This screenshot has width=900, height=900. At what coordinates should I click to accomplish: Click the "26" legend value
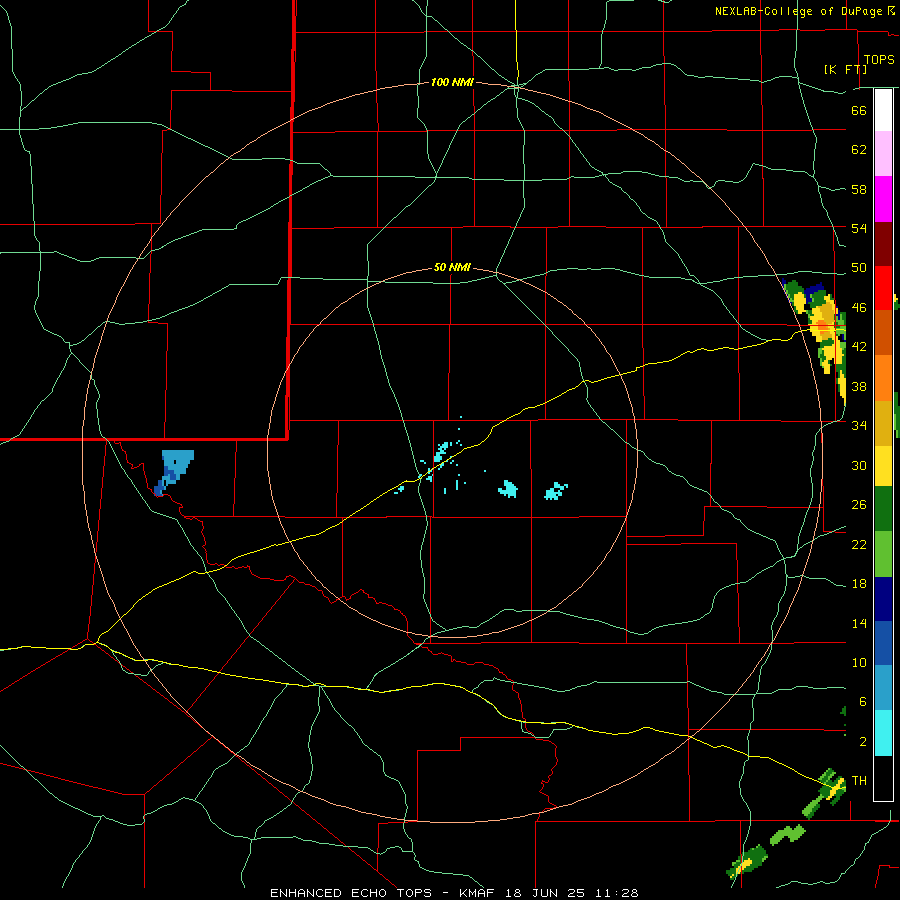point(859,505)
